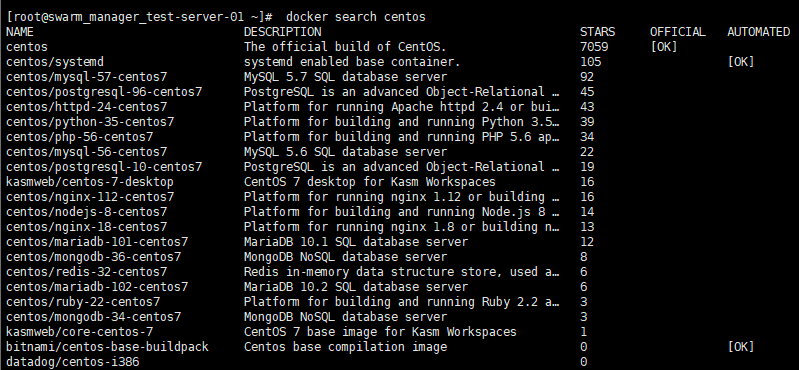Click centos/postgresql-10-centos7 image name
799x370 pixels.
click(x=104, y=167)
